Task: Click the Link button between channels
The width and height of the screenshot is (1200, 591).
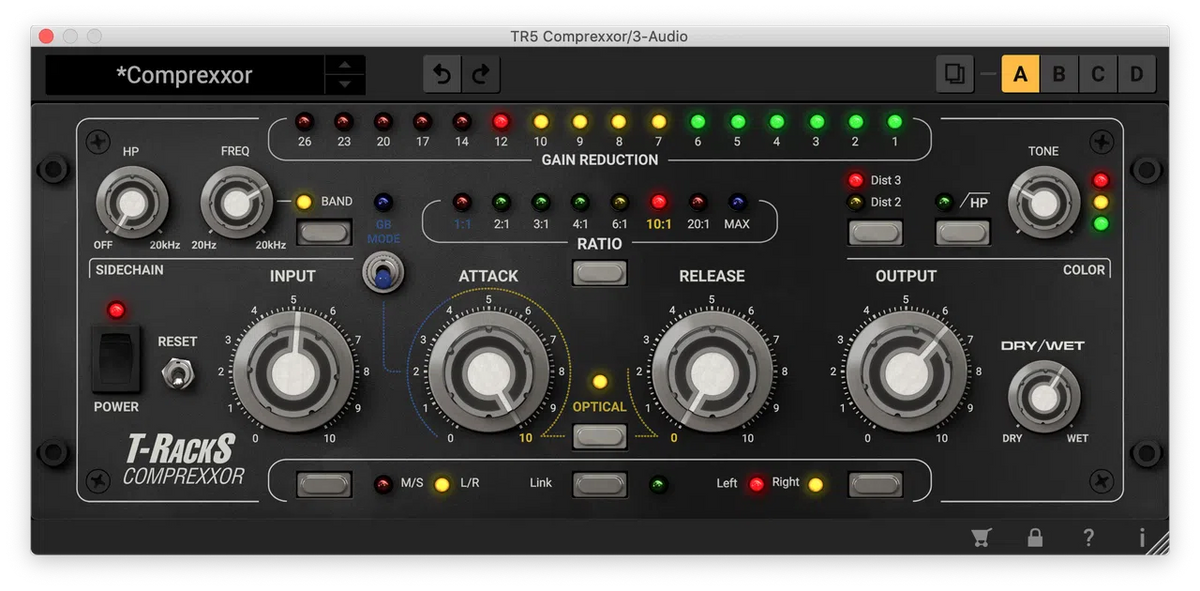Action: [598, 483]
